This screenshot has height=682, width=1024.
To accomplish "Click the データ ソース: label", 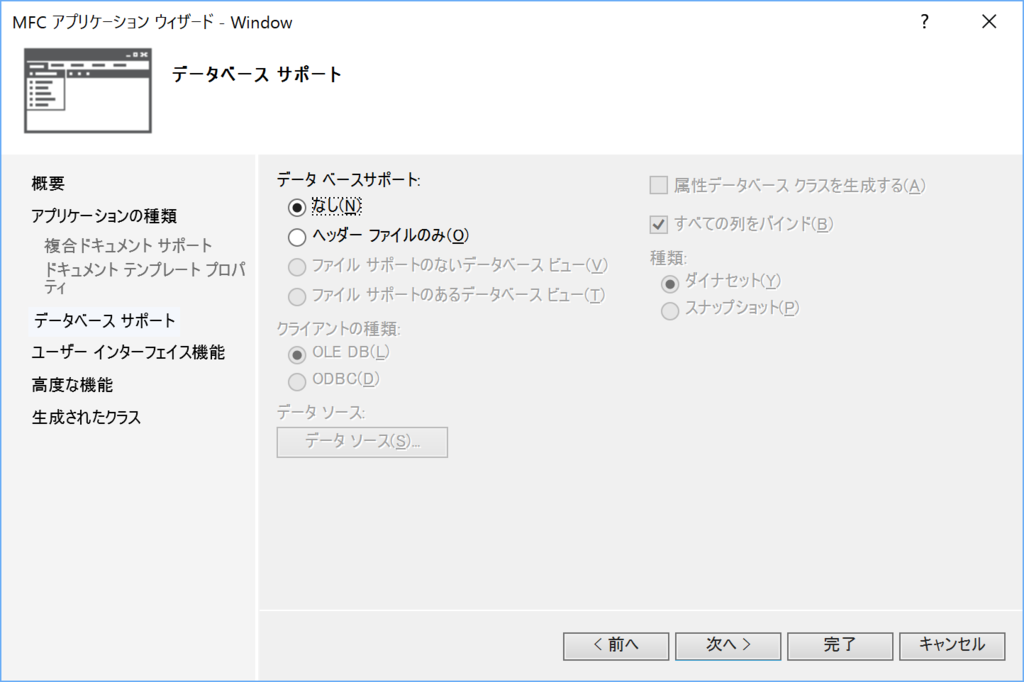I will [x=321, y=412].
